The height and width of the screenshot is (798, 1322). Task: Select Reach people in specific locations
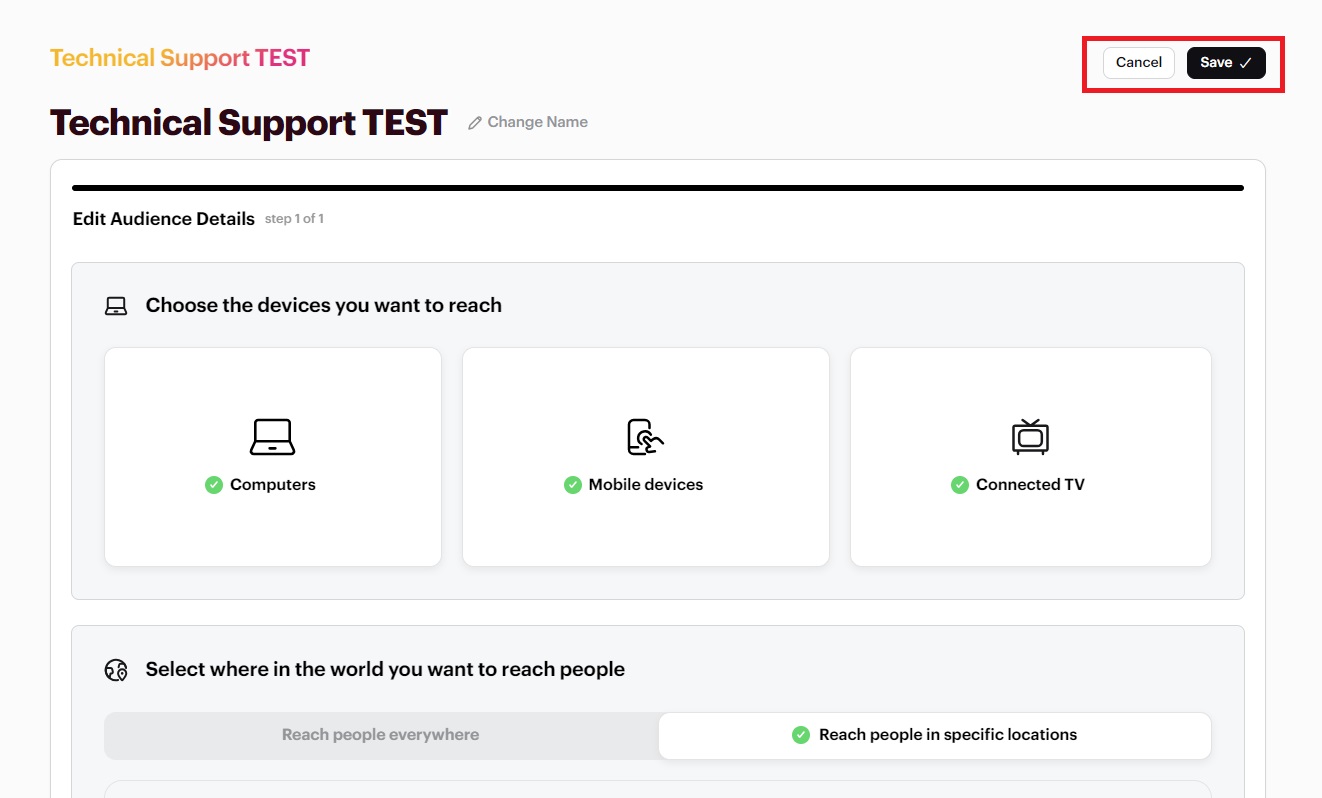pos(935,735)
